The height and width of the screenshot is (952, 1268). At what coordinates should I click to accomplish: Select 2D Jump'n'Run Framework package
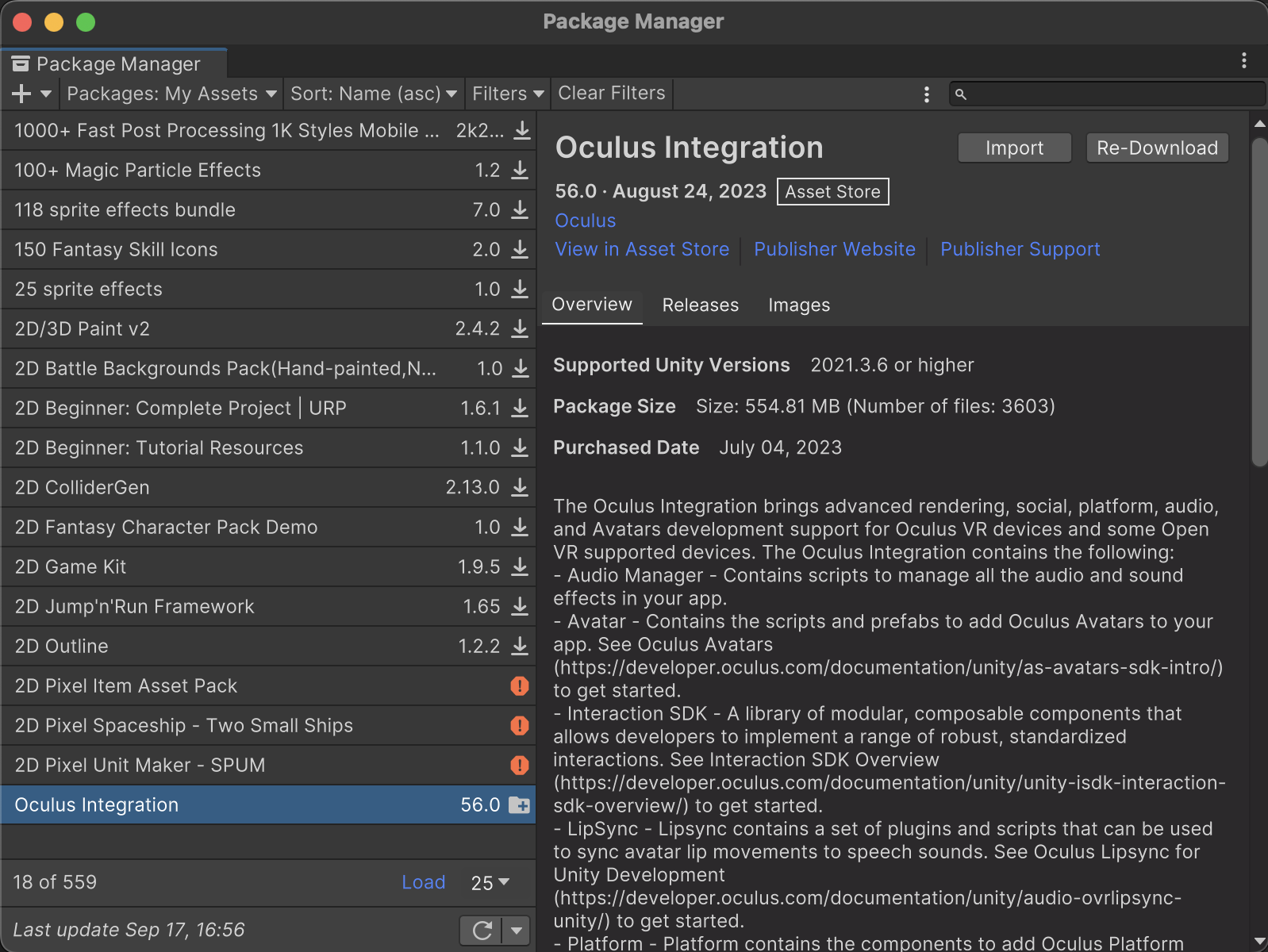268,606
